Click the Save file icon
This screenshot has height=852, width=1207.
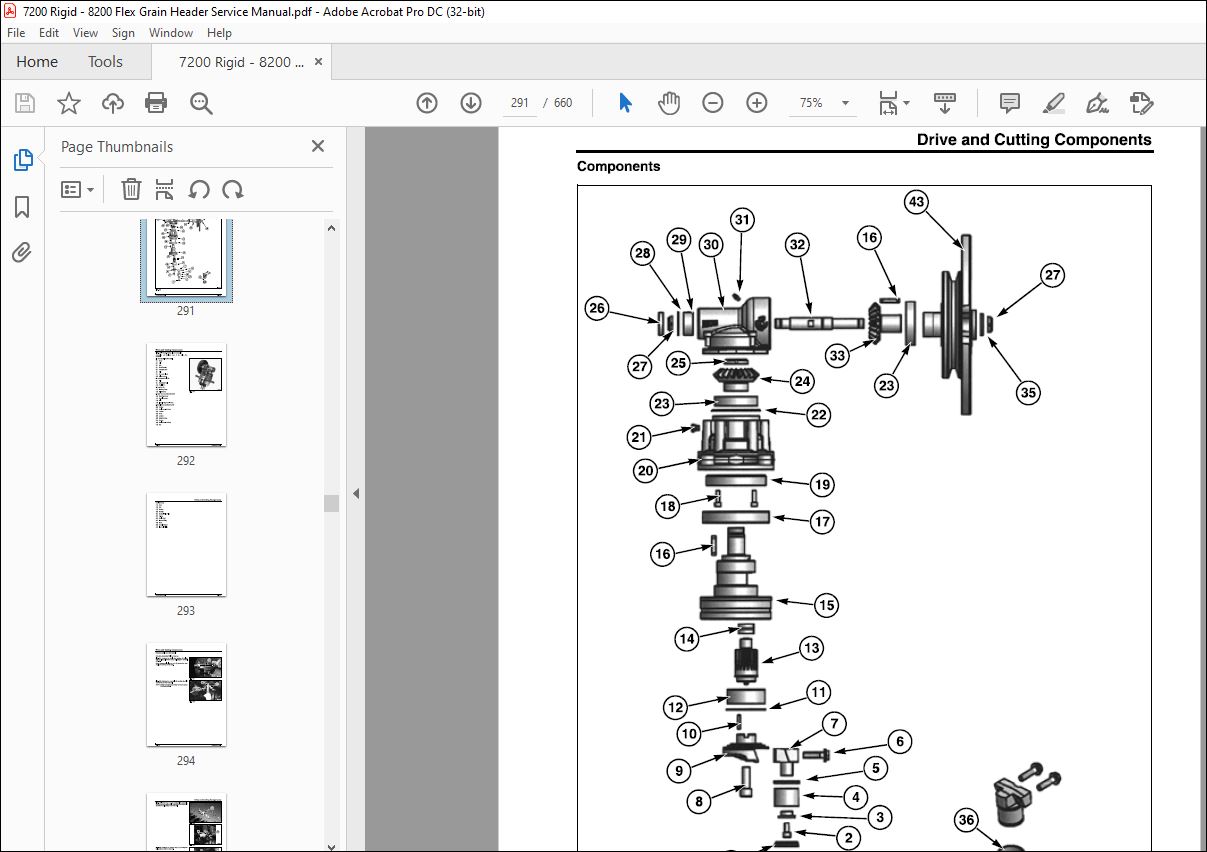(25, 103)
